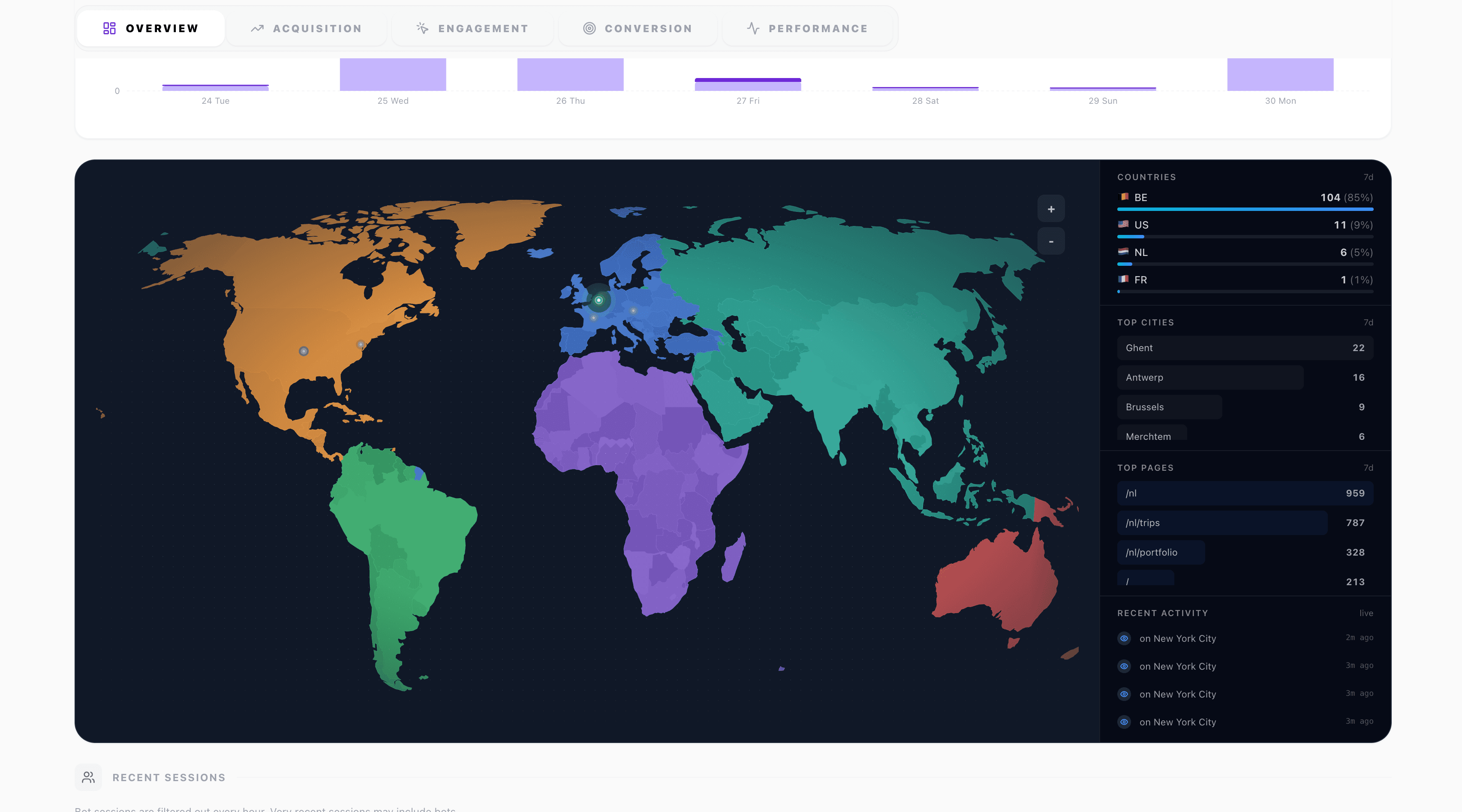Screen dimensions: 1462x812
Task: Click the France flag next to FR
Action: pos(1123,280)
